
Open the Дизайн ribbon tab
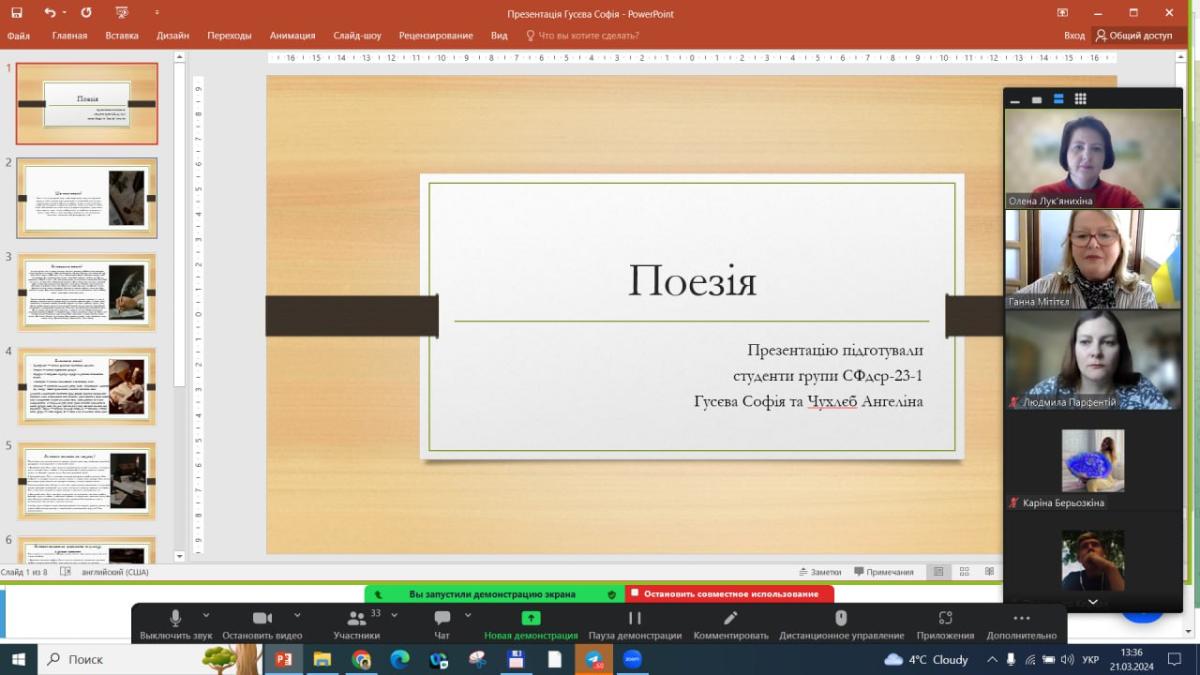(173, 36)
